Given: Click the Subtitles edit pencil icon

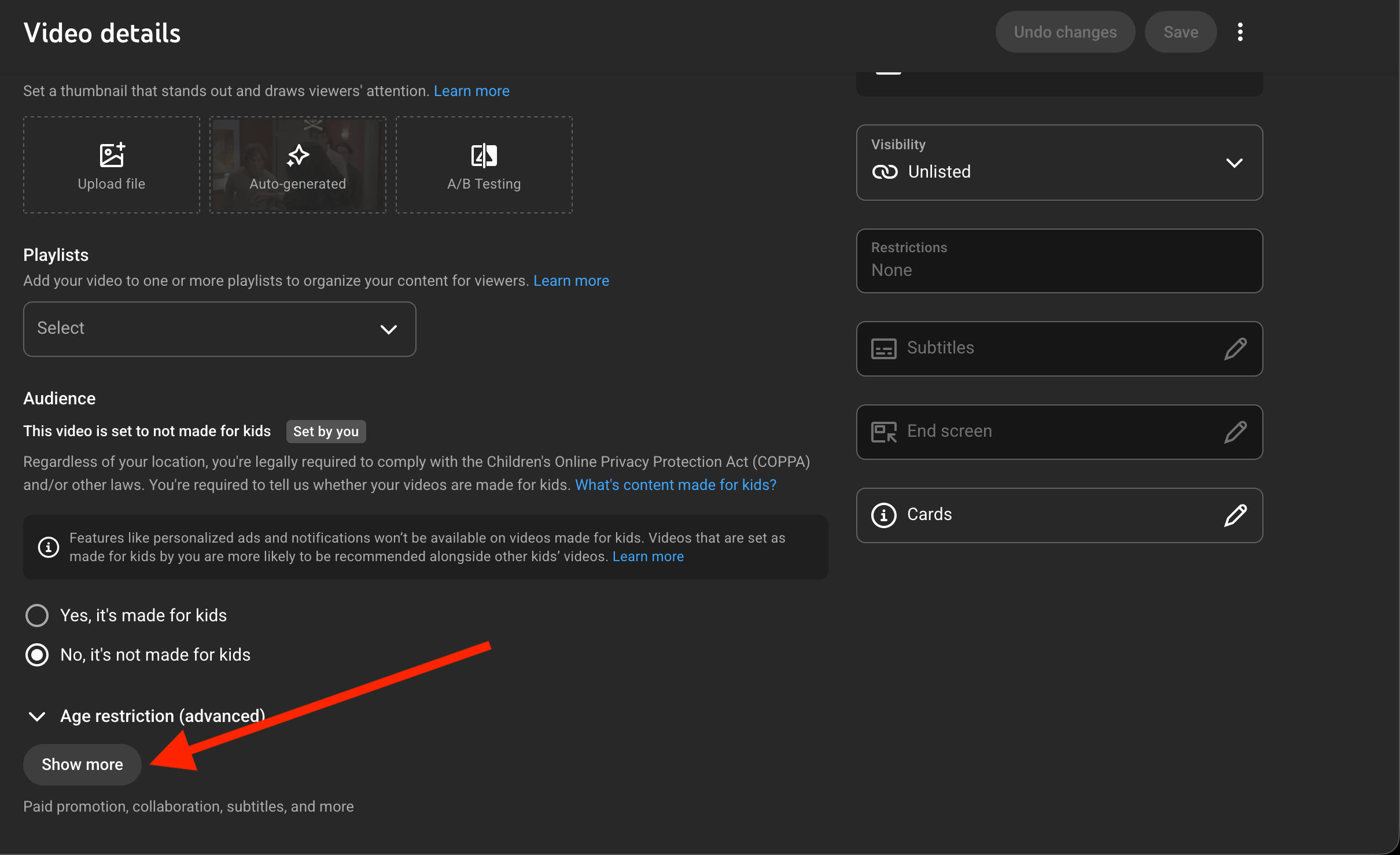Looking at the screenshot, I should pos(1235,349).
